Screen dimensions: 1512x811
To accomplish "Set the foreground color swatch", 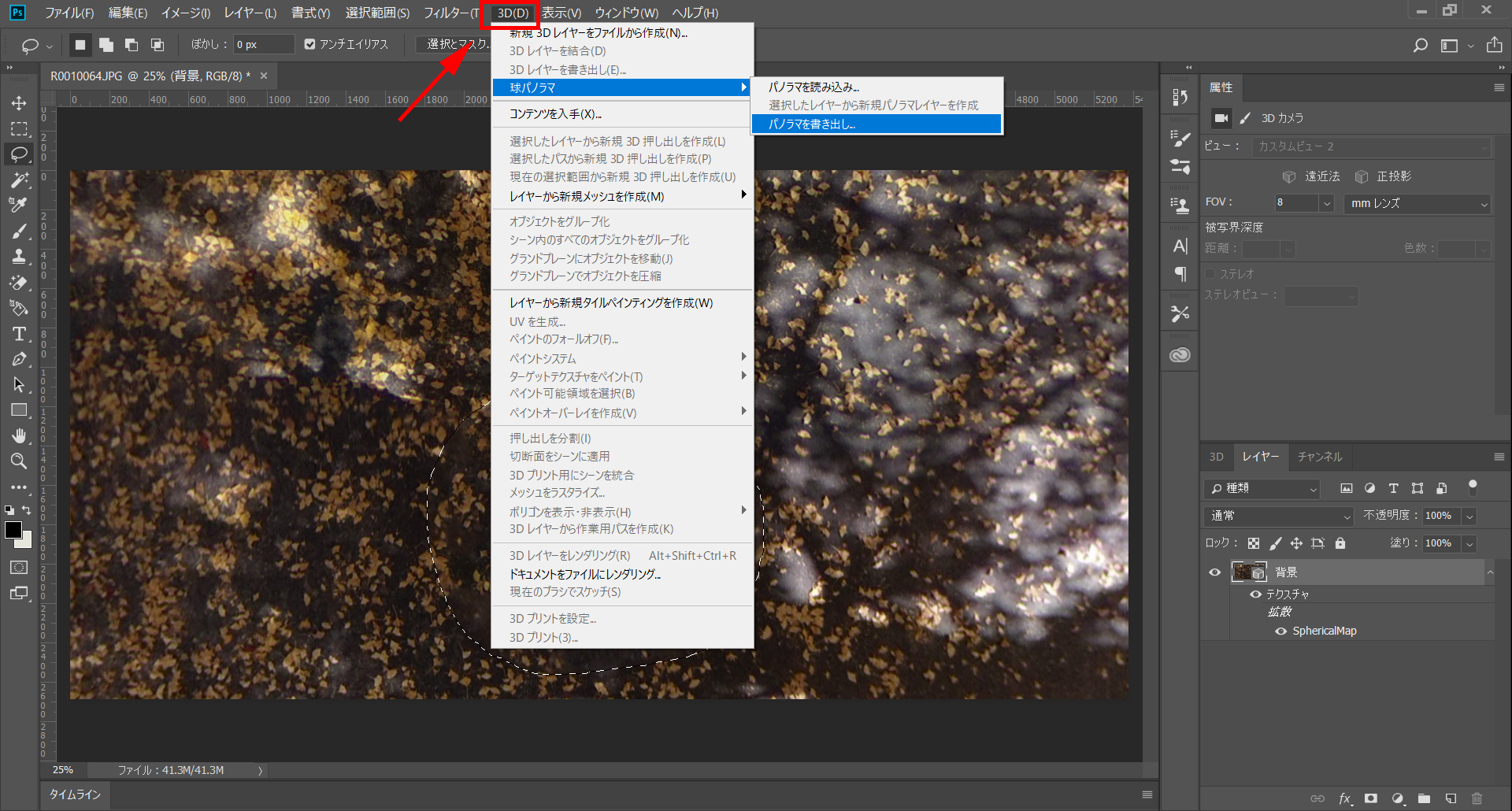I will click(14, 531).
